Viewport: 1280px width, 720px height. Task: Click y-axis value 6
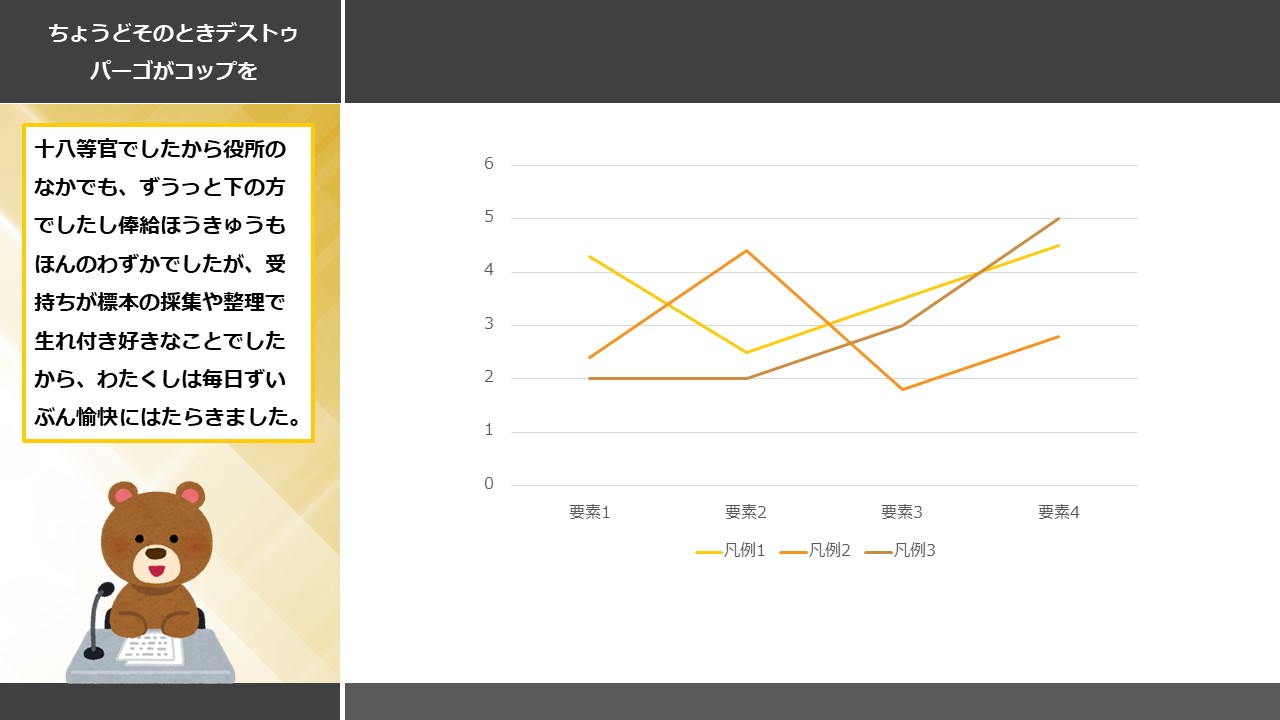point(489,164)
